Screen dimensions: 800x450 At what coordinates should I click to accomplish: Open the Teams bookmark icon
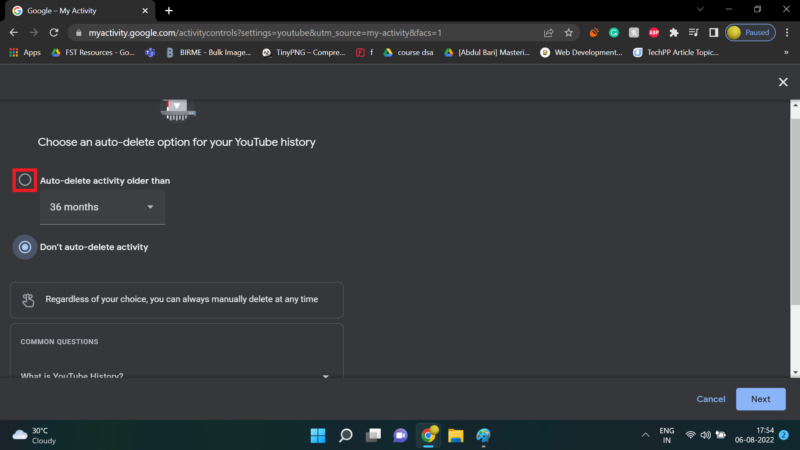pos(150,53)
